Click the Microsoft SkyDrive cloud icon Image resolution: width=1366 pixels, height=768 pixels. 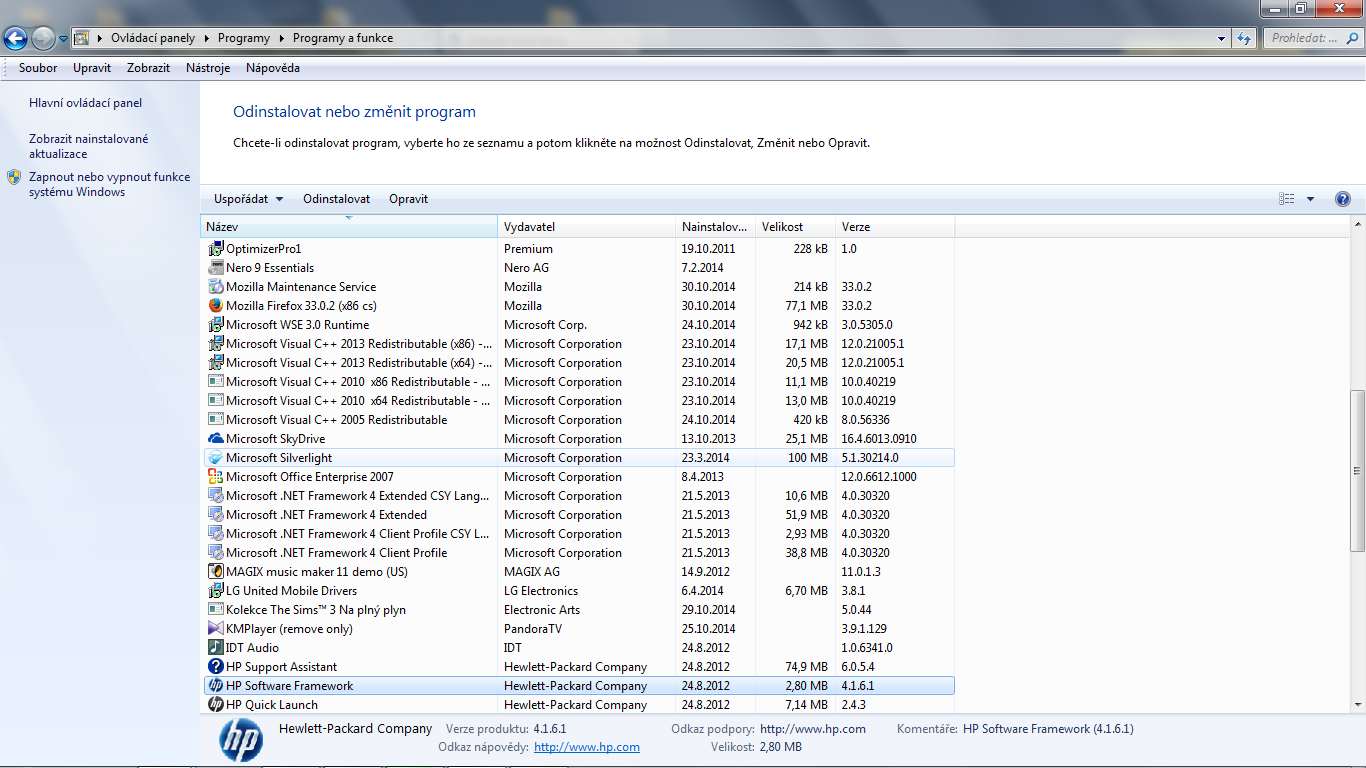(216, 439)
